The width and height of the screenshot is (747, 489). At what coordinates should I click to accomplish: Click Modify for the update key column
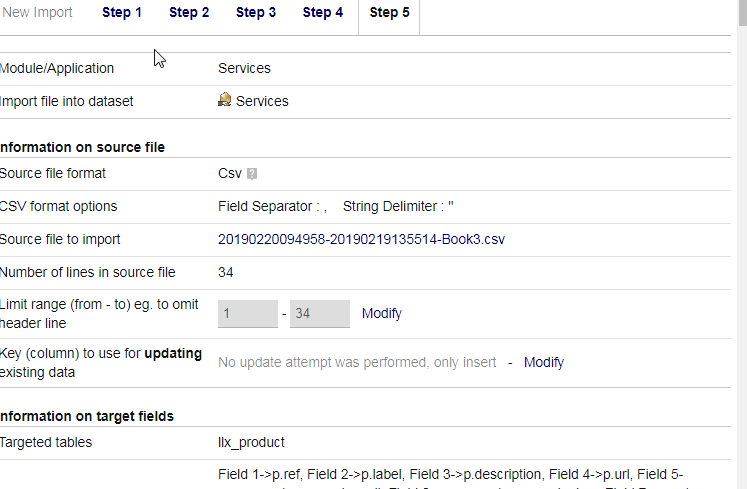point(544,362)
